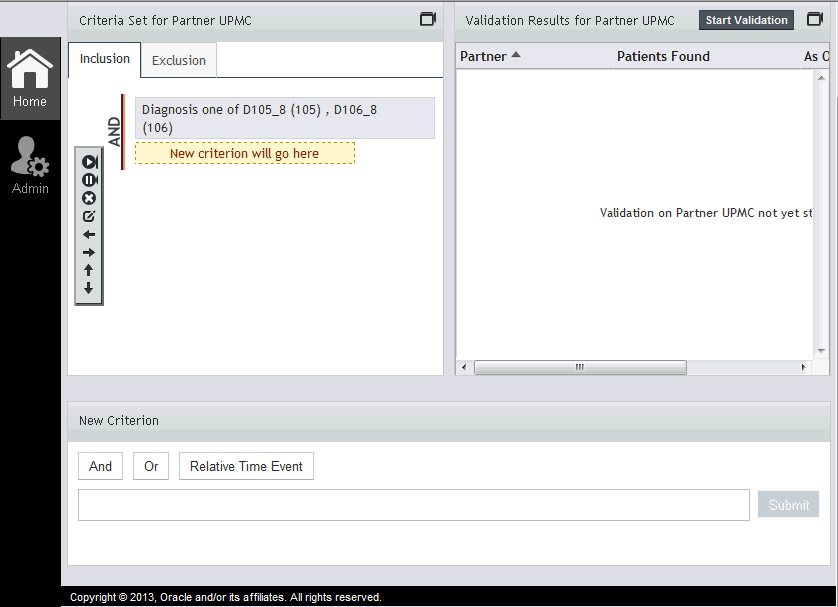The image size is (838, 607).
Task: Open the Admin section
Action: click(30, 165)
